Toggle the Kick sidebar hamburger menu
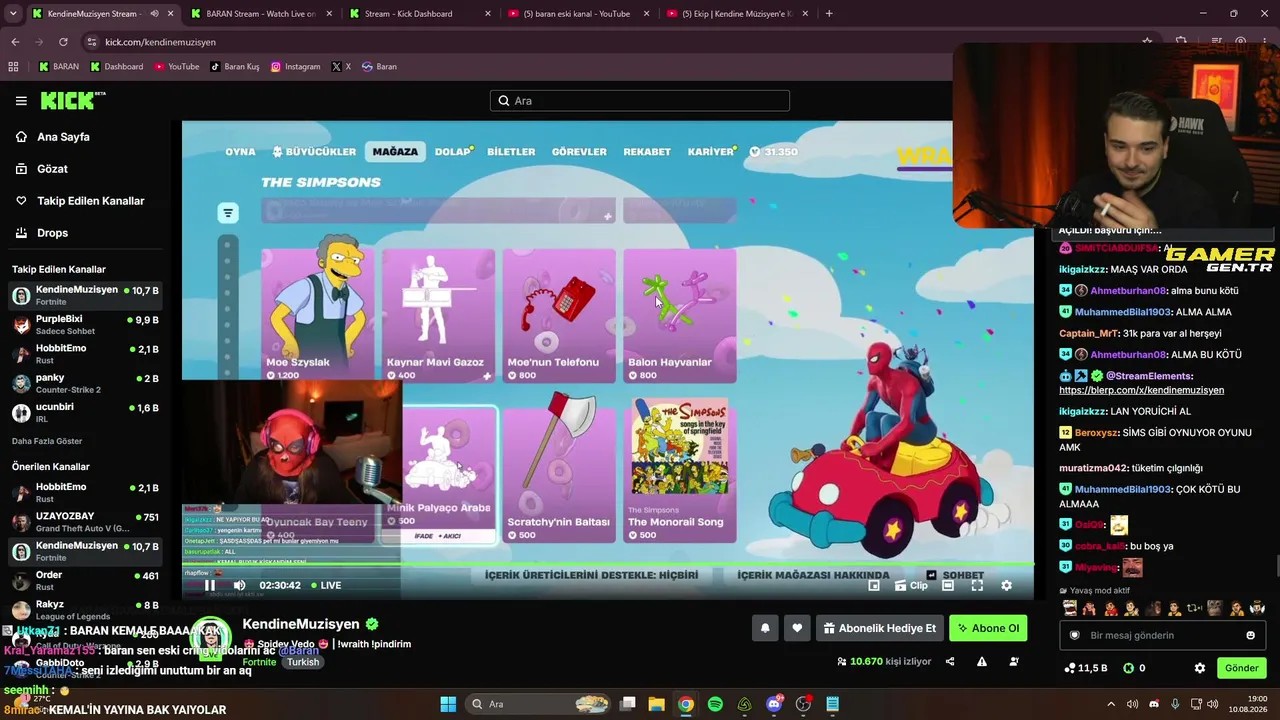 point(21,101)
